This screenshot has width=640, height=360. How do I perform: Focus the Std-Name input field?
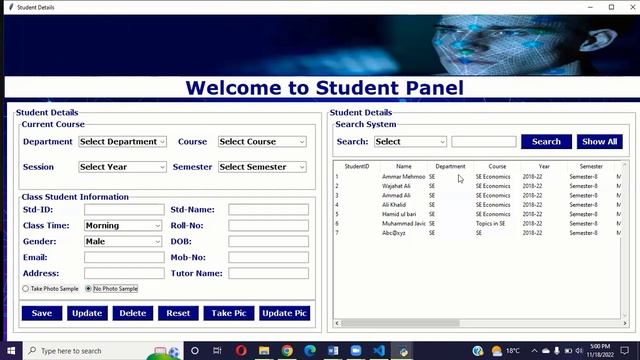[x=269, y=209]
